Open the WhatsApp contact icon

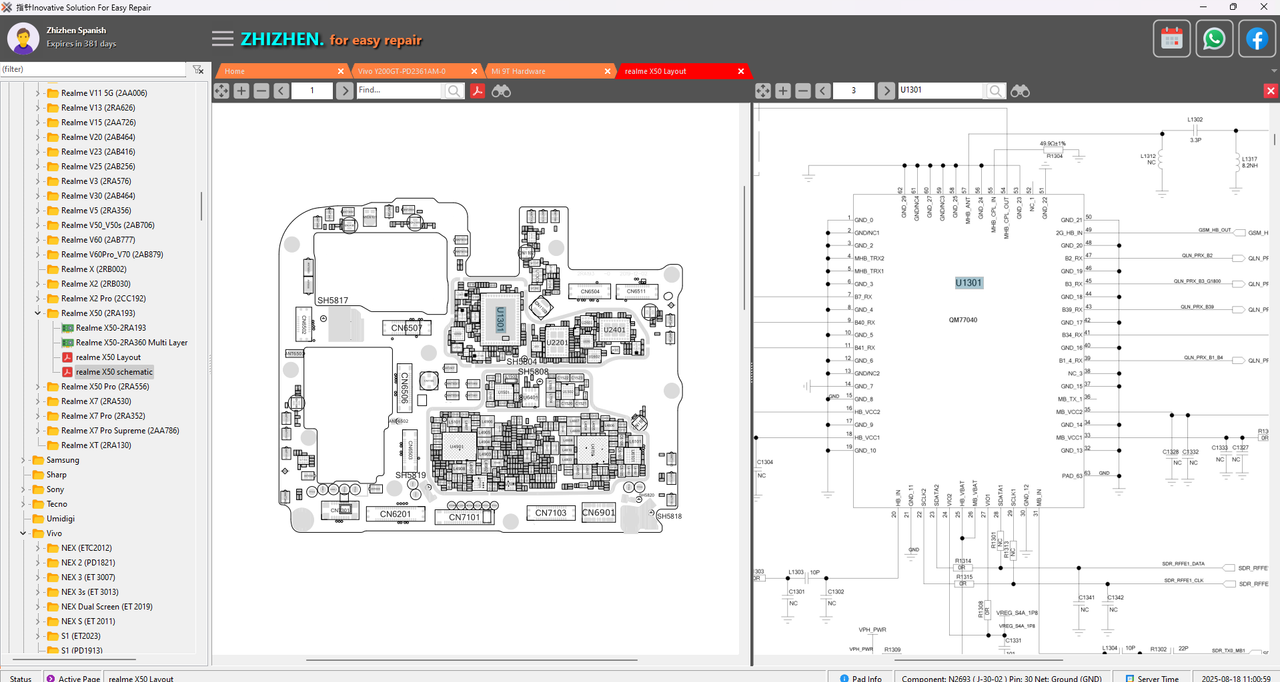(x=1214, y=39)
